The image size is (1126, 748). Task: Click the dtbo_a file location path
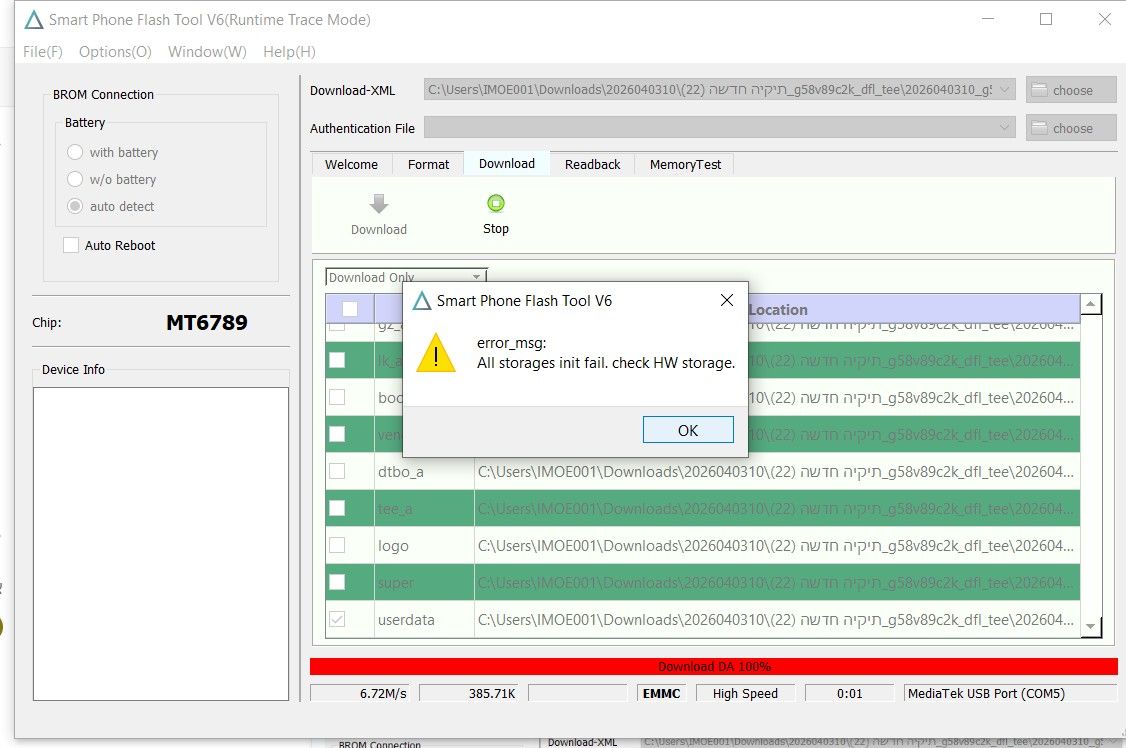pos(776,472)
